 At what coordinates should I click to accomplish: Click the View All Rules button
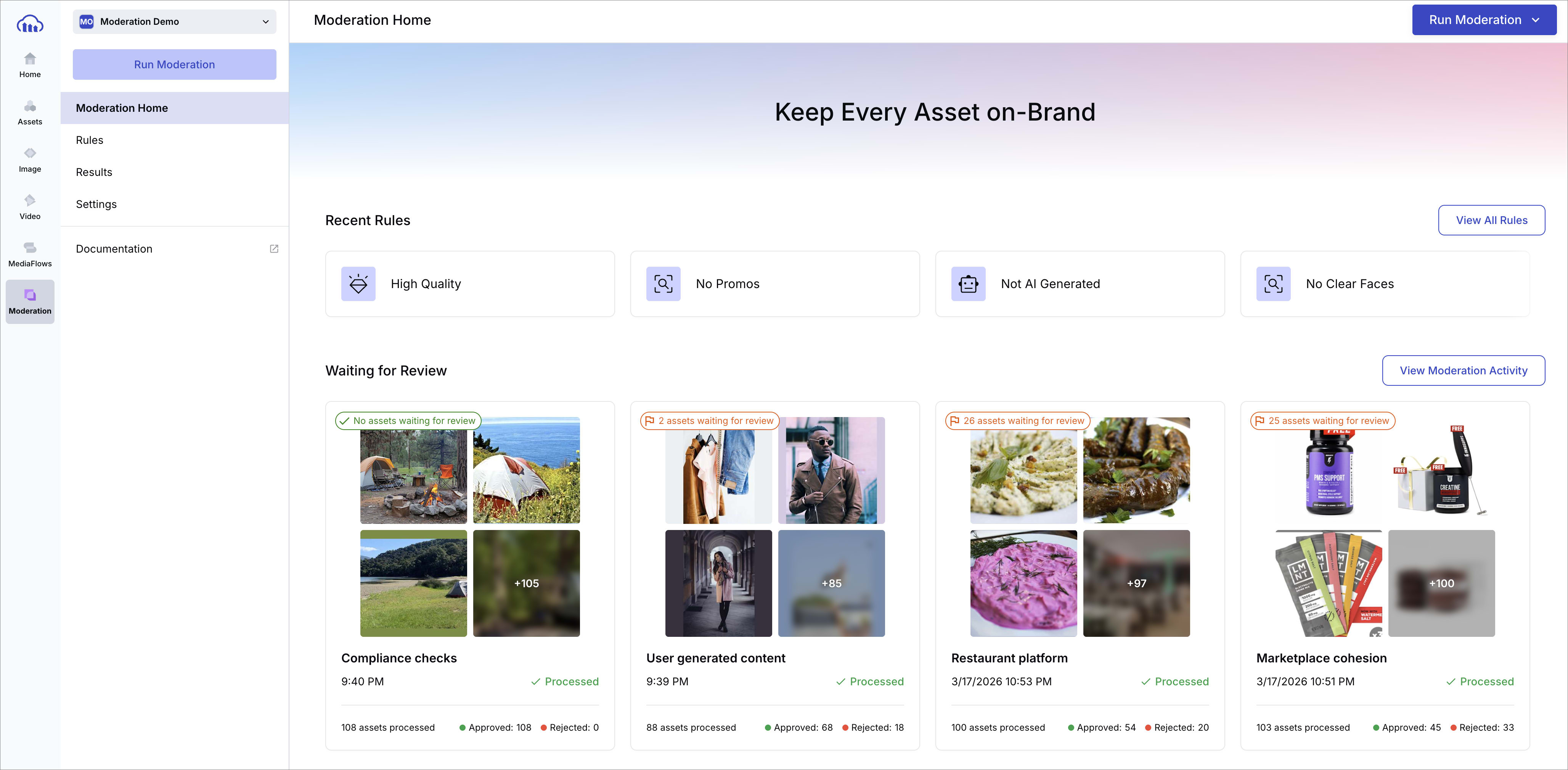1491,220
